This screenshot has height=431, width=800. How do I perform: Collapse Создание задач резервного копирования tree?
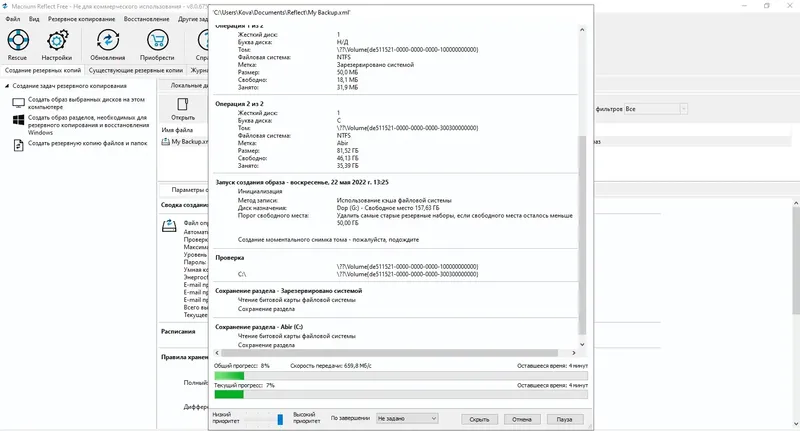coord(7,86)
